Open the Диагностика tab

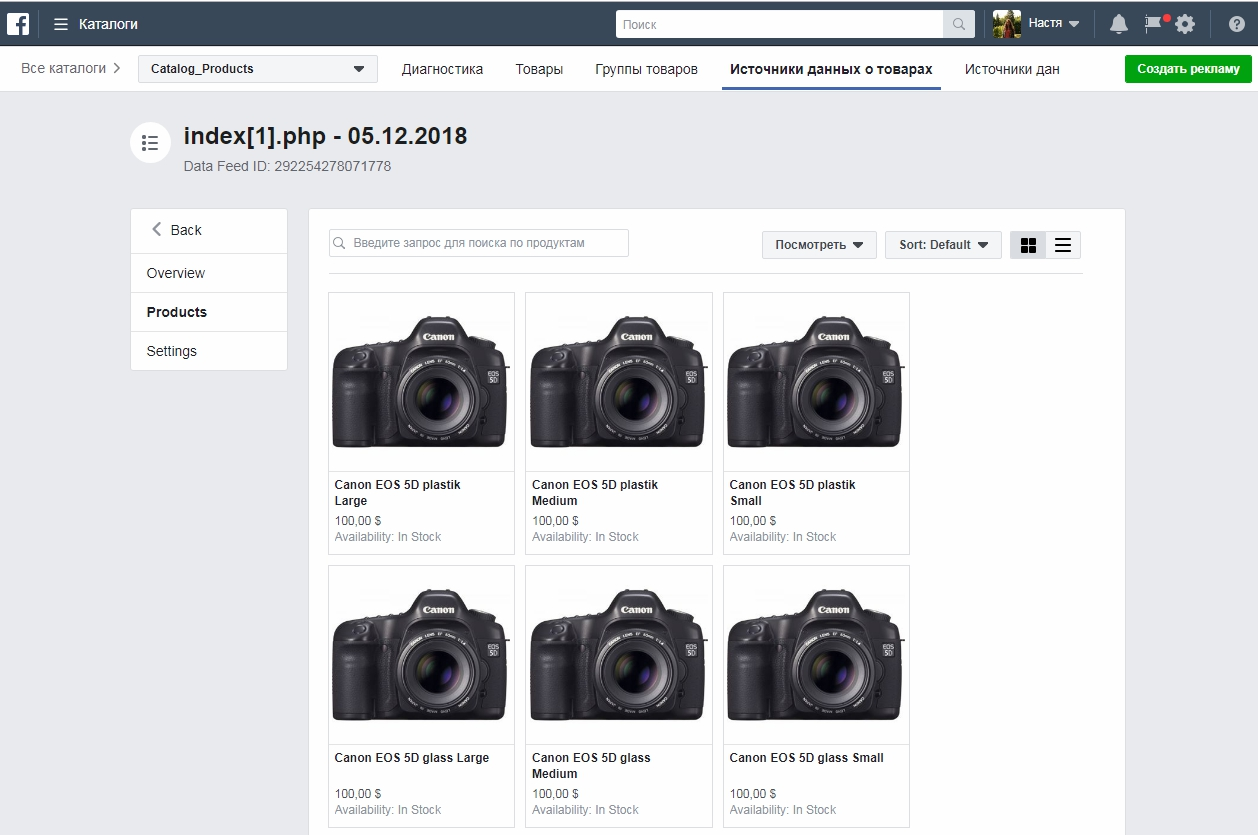[442, 69]
